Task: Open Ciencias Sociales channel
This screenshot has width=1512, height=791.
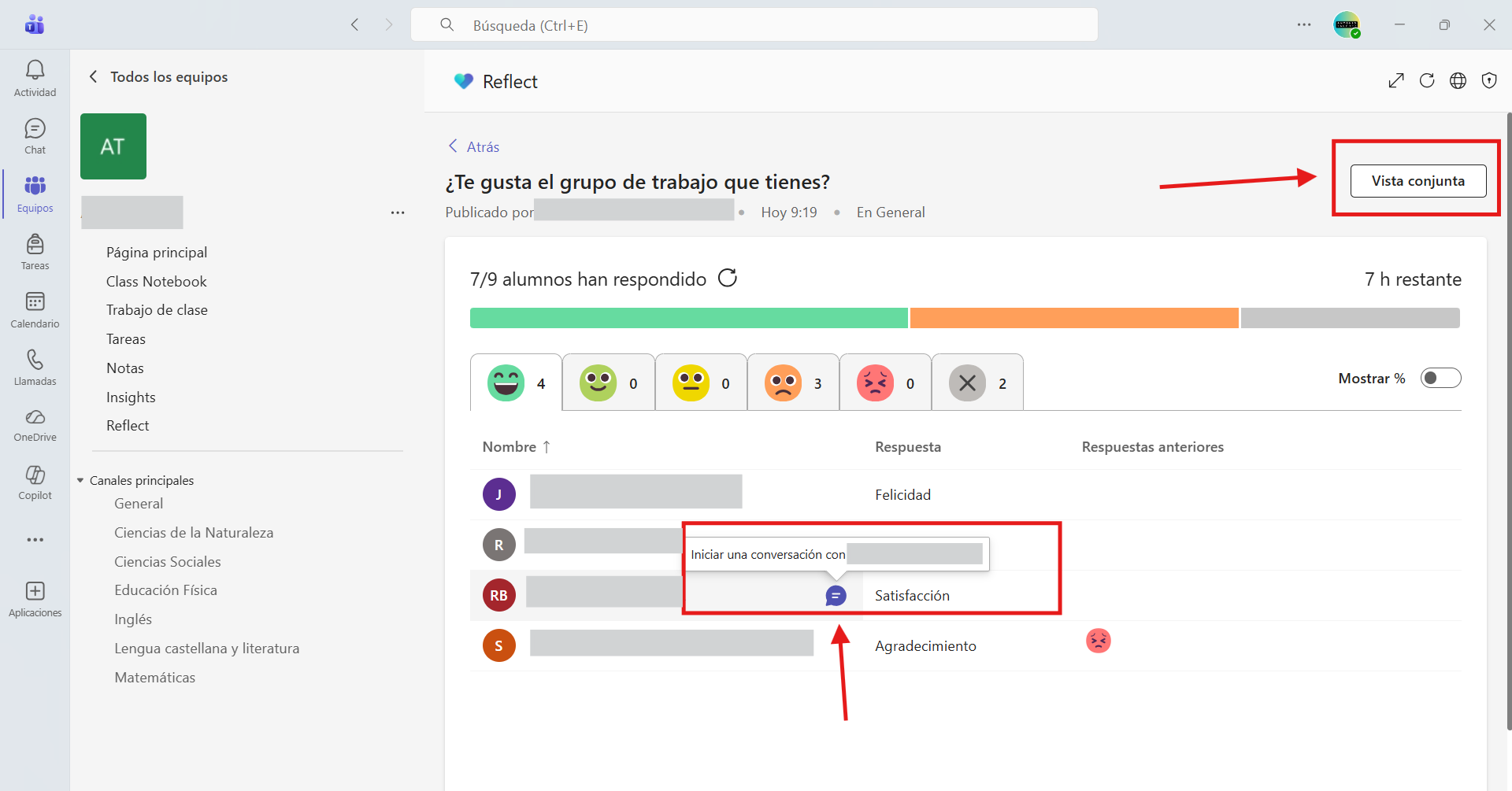Action: coord(168,561)
